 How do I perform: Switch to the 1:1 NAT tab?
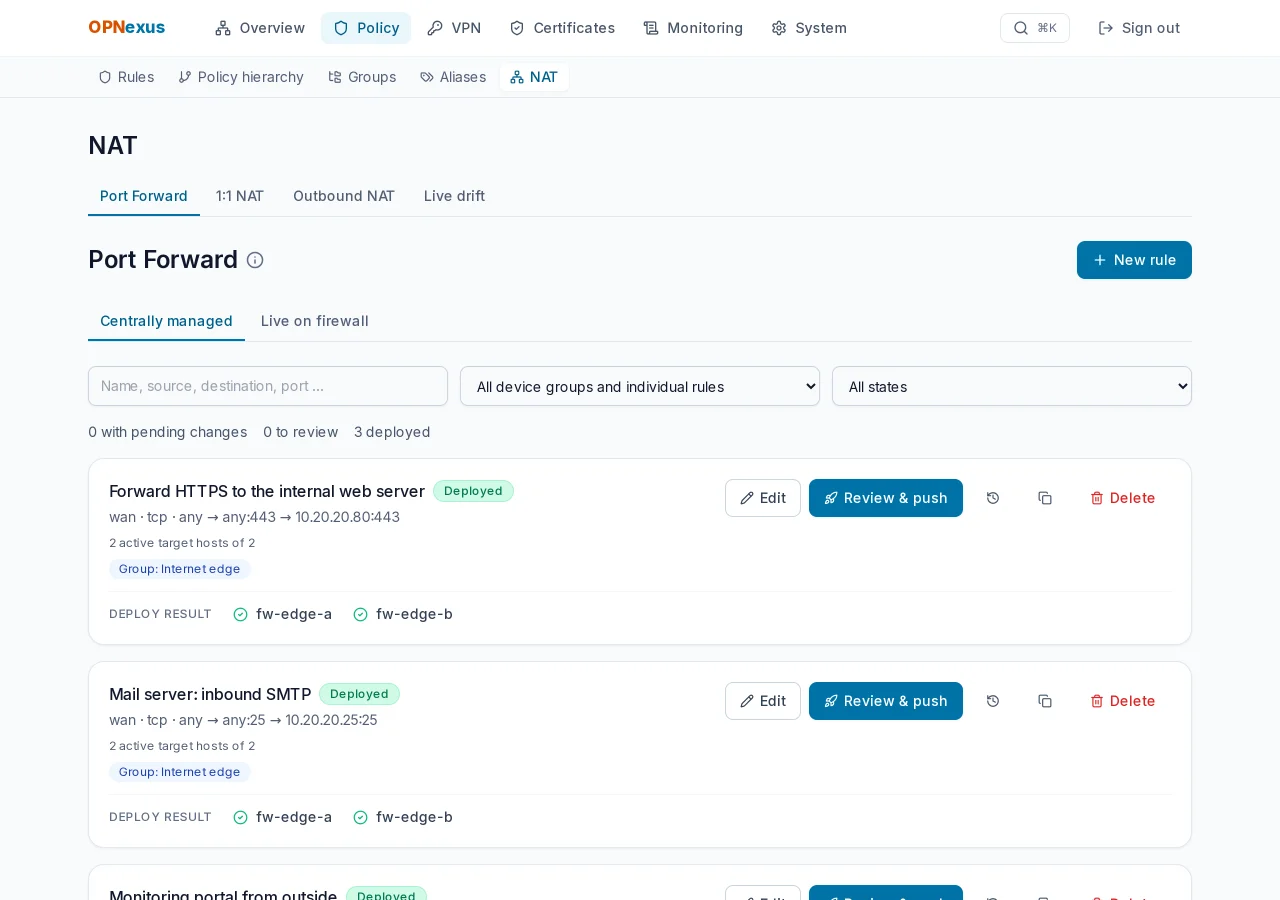[240, 196]
